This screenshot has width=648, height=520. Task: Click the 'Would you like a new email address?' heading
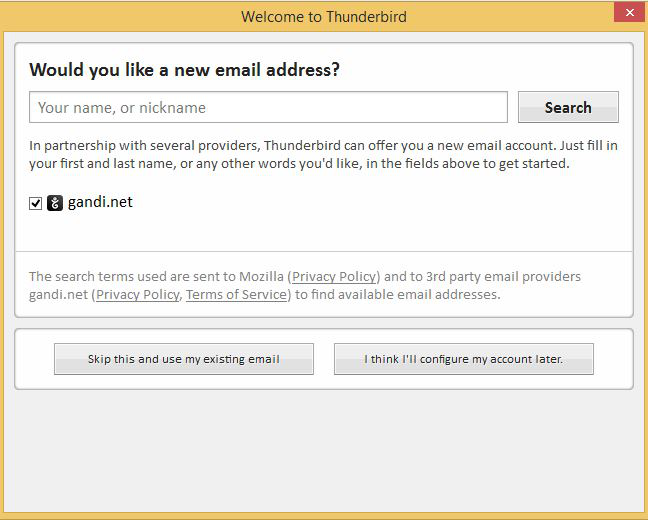[x=184, y=69]
